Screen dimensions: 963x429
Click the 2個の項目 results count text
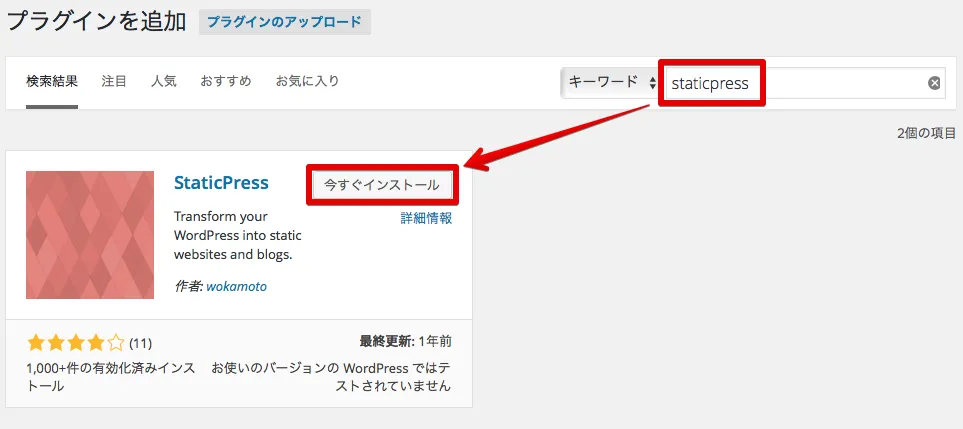(926, 132)
